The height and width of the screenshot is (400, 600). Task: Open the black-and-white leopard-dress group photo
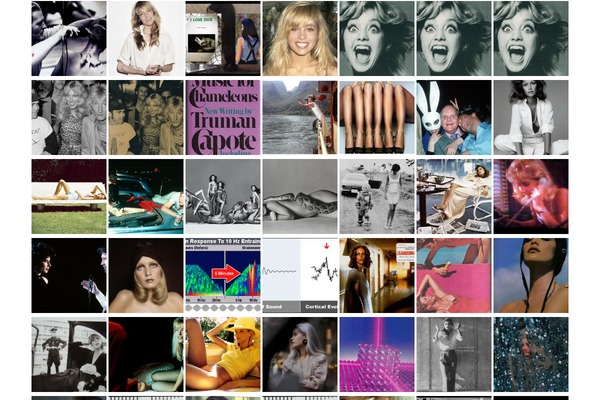[69, 118]
